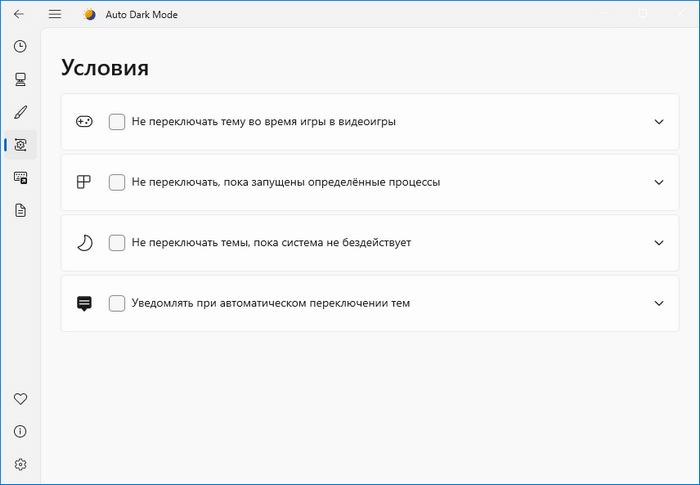
Task: Maximize the Auto Dark Mode window
Action: point(643,14)
